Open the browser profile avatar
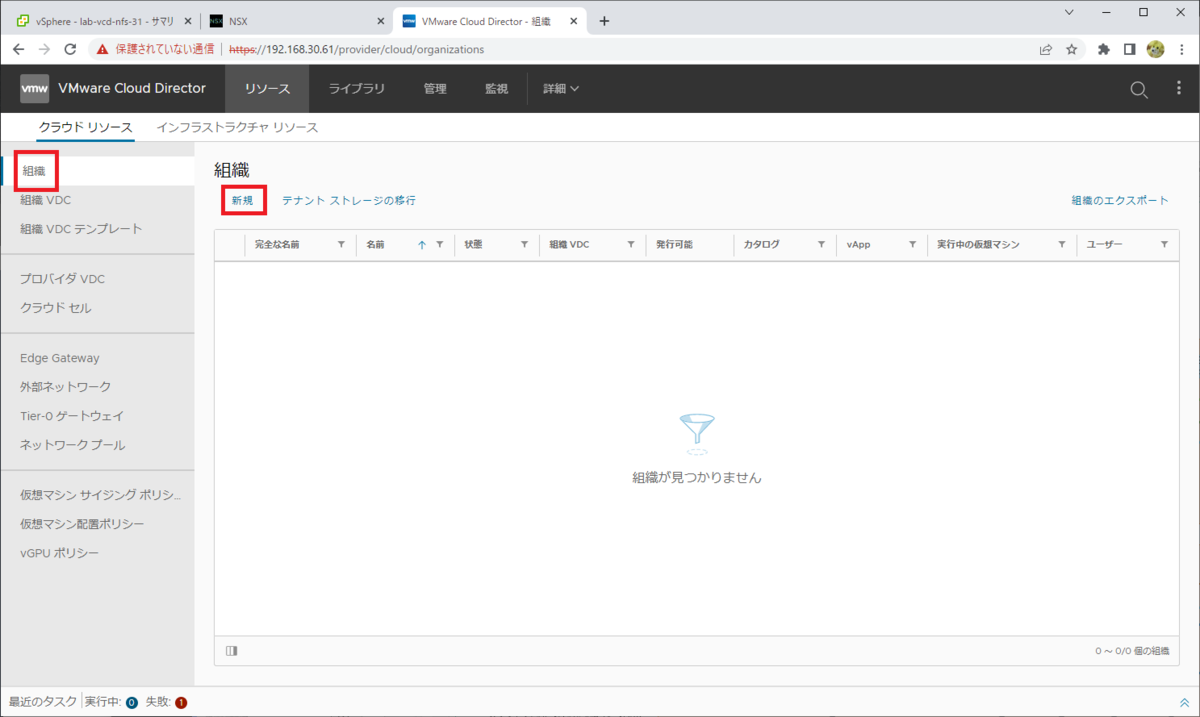This screenshot has width=1200, height=717. [1155, 49]
